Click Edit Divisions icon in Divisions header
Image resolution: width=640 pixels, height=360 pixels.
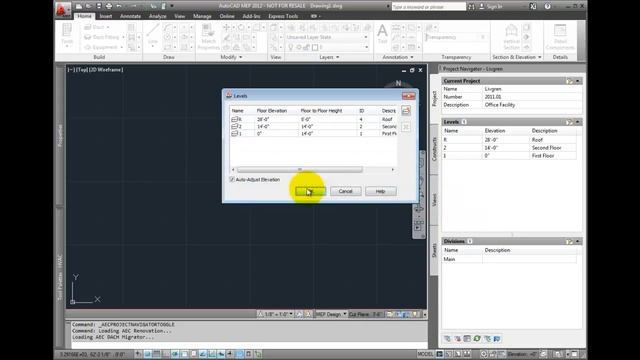click(569, 242)
